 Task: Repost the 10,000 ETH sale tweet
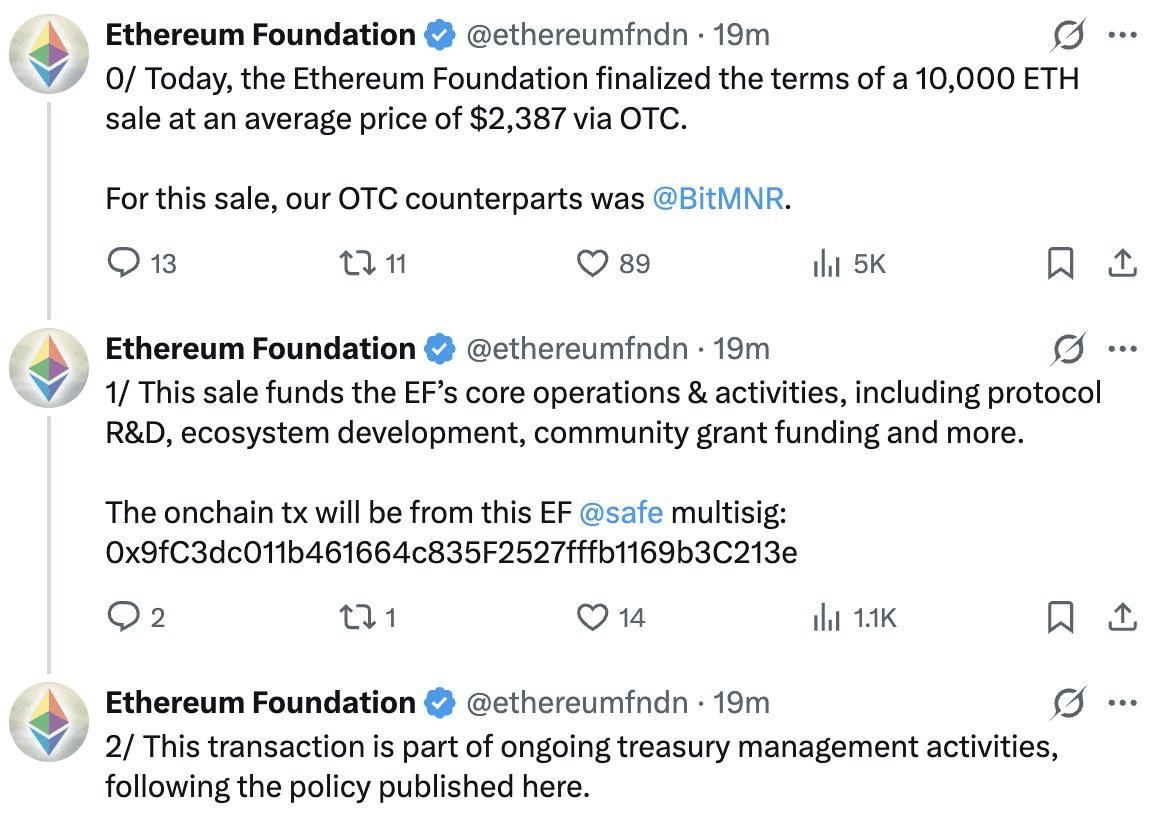click(x=353, y=263)
